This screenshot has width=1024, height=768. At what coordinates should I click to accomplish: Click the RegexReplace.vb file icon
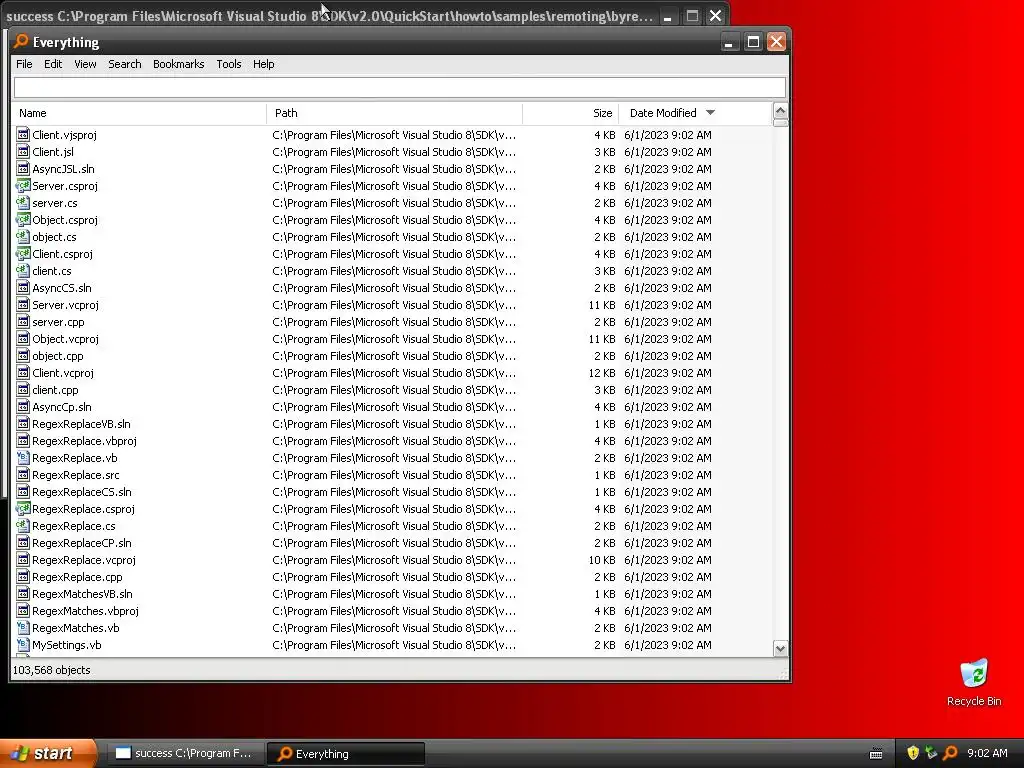[x=23, y=458]
